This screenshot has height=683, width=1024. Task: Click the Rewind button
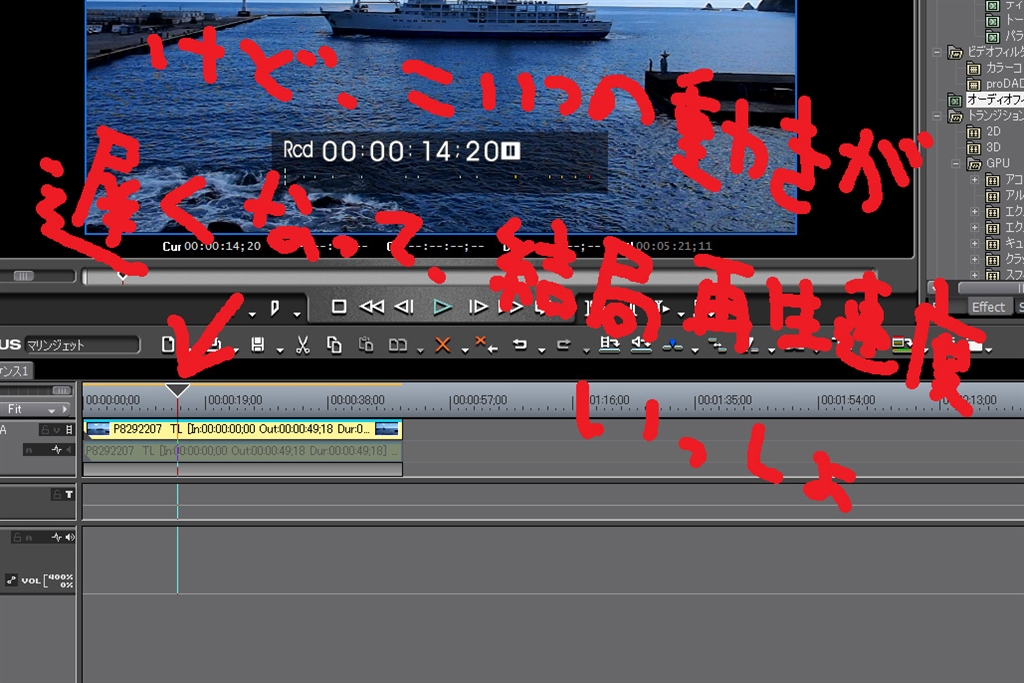tap(372, 306)
